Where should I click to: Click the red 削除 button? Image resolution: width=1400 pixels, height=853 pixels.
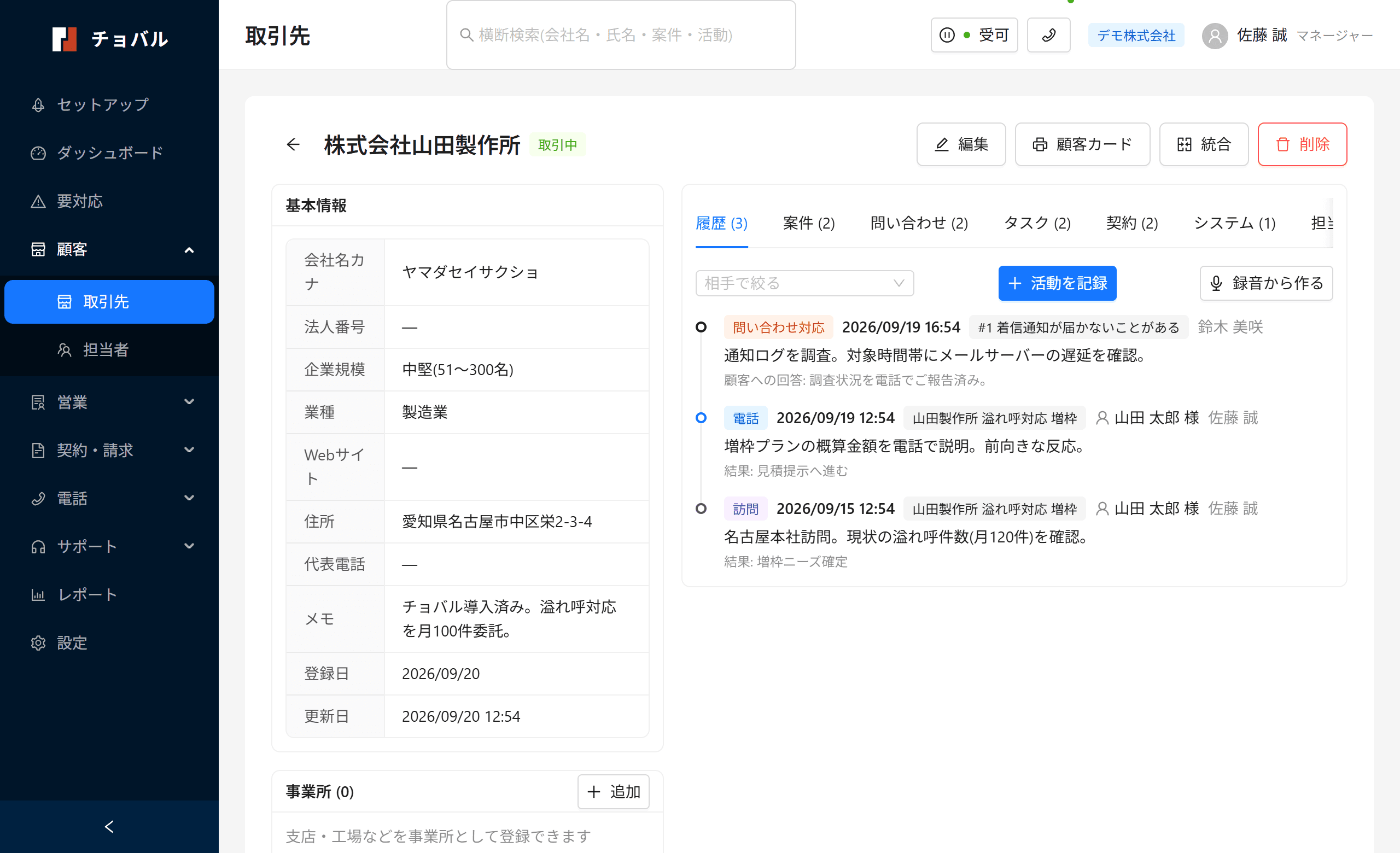[1302, 144]
